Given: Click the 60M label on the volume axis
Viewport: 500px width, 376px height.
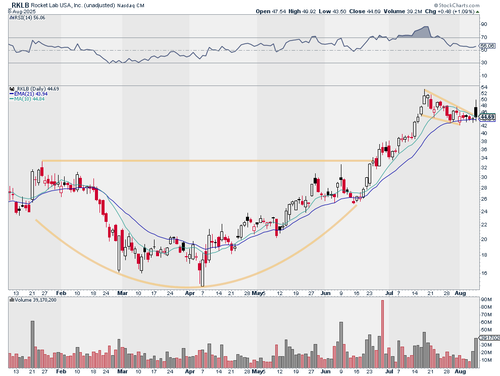Looking at the screenshot, I should (x=486, y=322).
